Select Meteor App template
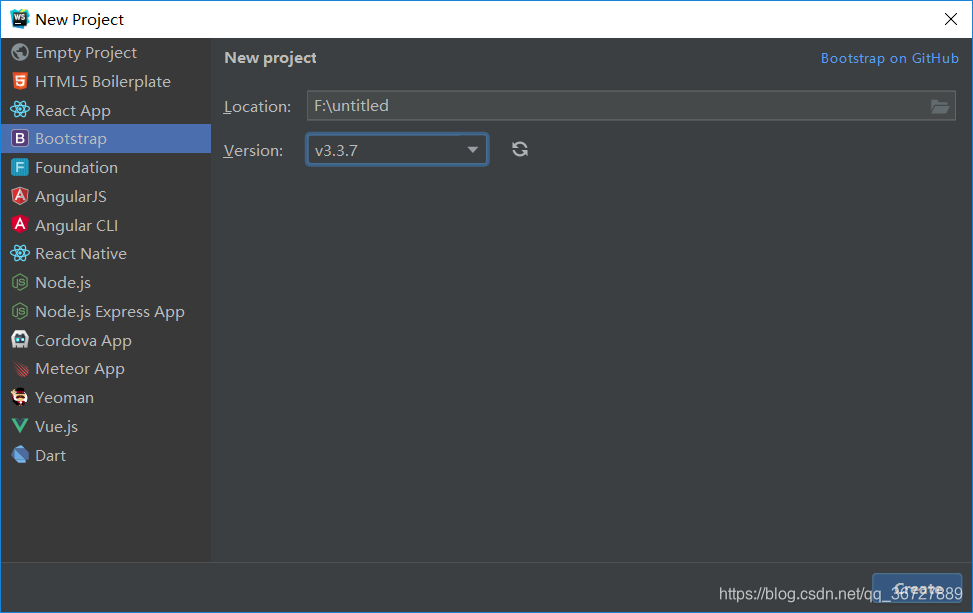This screenshot has height=613, width=973. 106,369
